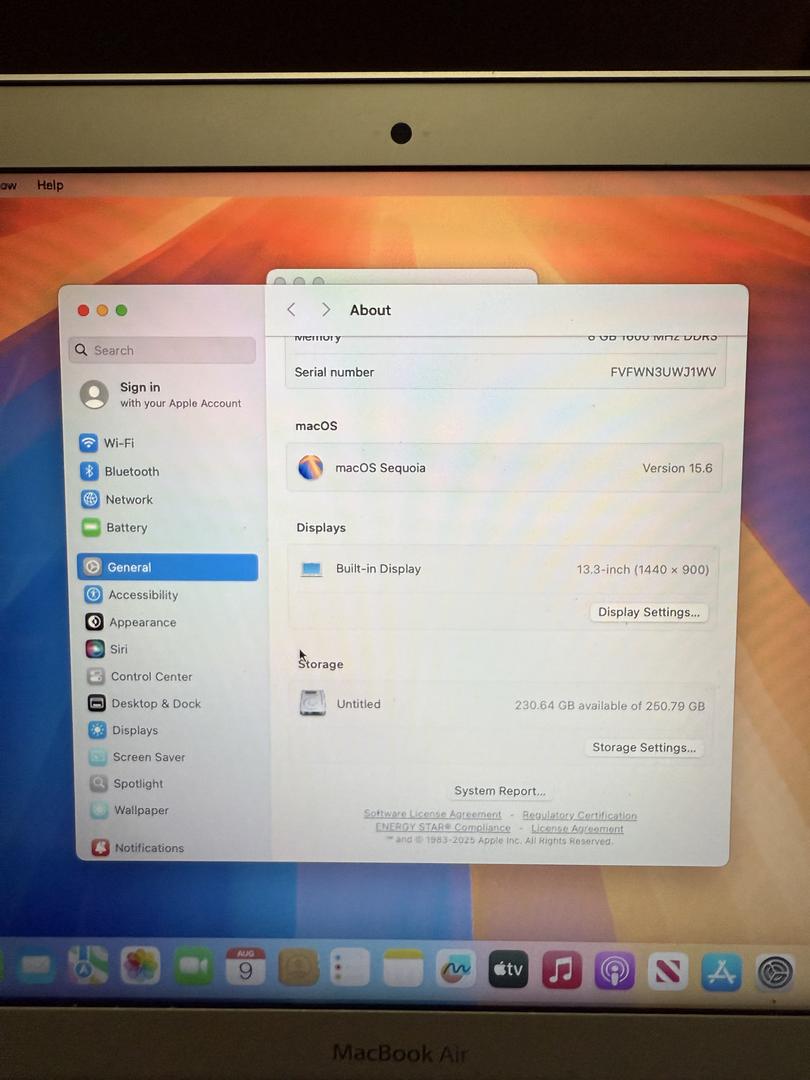Click the serial number value FVFWN3UWJ1WV

[663, 372]
